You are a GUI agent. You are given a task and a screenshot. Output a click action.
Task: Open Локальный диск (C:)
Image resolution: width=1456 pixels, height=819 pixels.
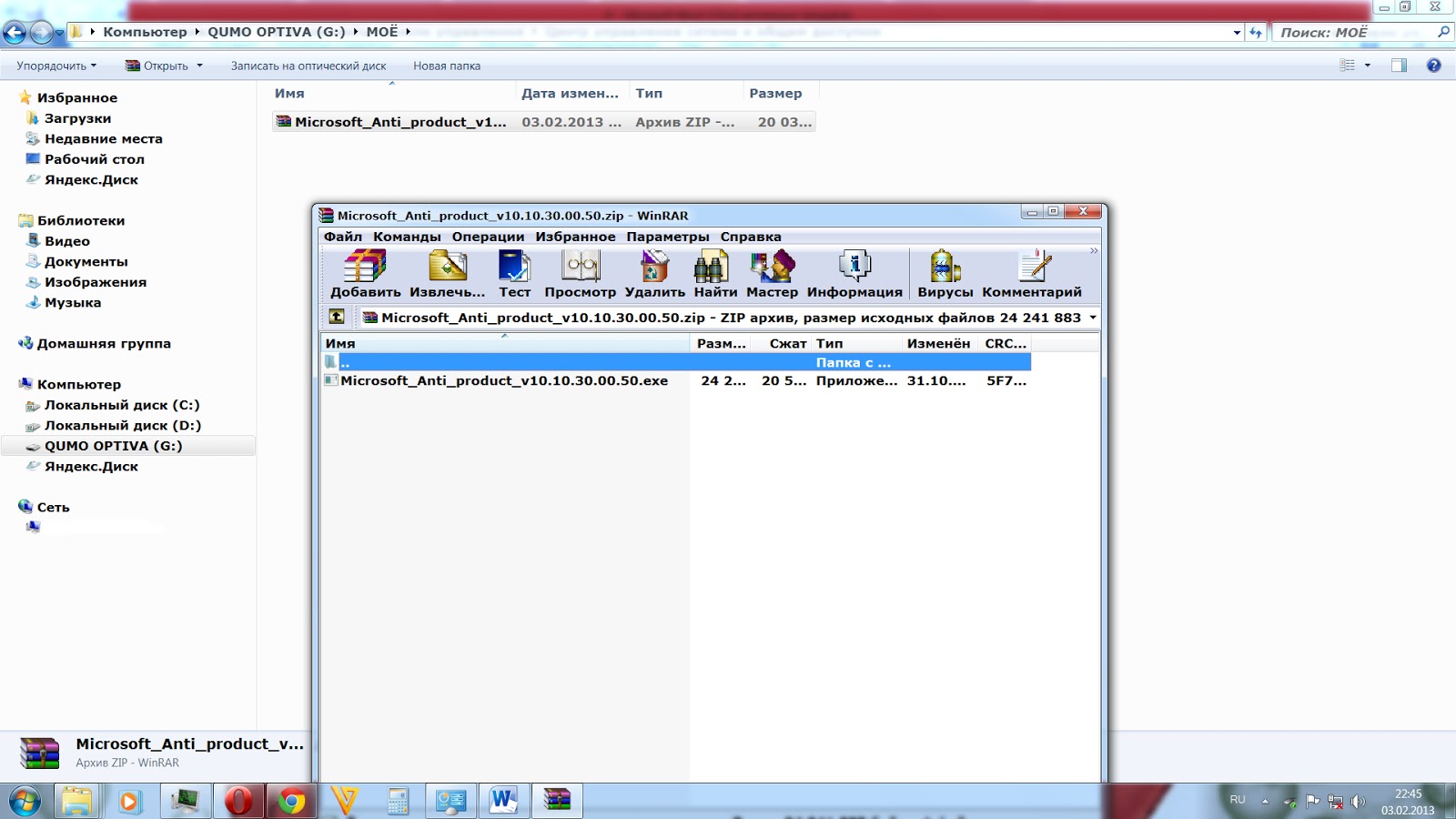click(x=122, y=405)
